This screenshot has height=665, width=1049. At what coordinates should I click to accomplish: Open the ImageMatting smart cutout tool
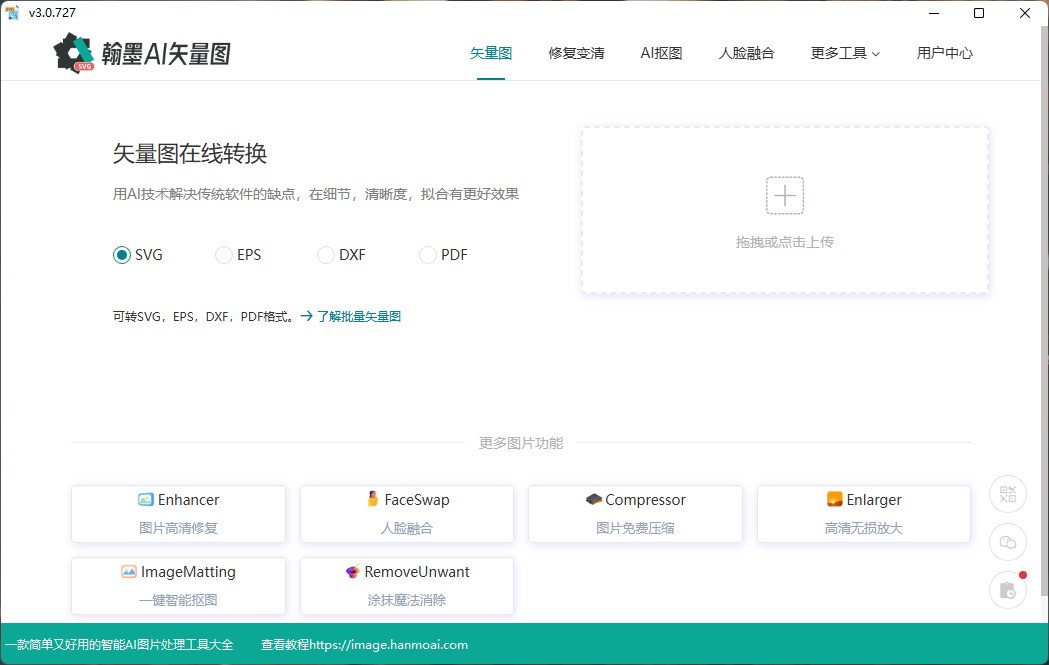[177, 585]
